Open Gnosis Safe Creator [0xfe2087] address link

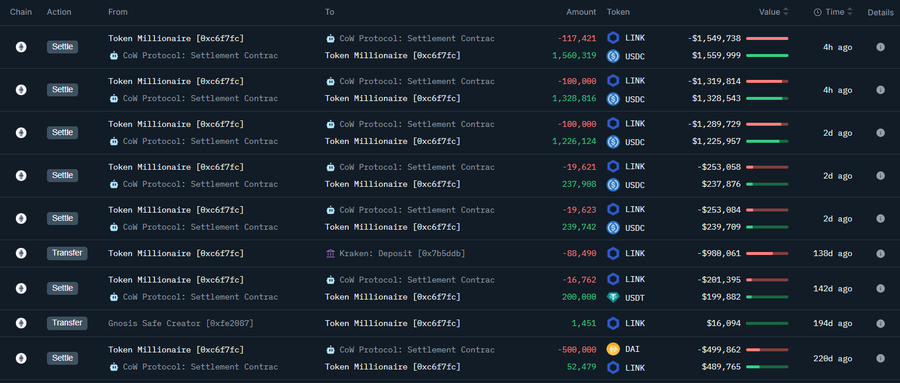[181, 323]
